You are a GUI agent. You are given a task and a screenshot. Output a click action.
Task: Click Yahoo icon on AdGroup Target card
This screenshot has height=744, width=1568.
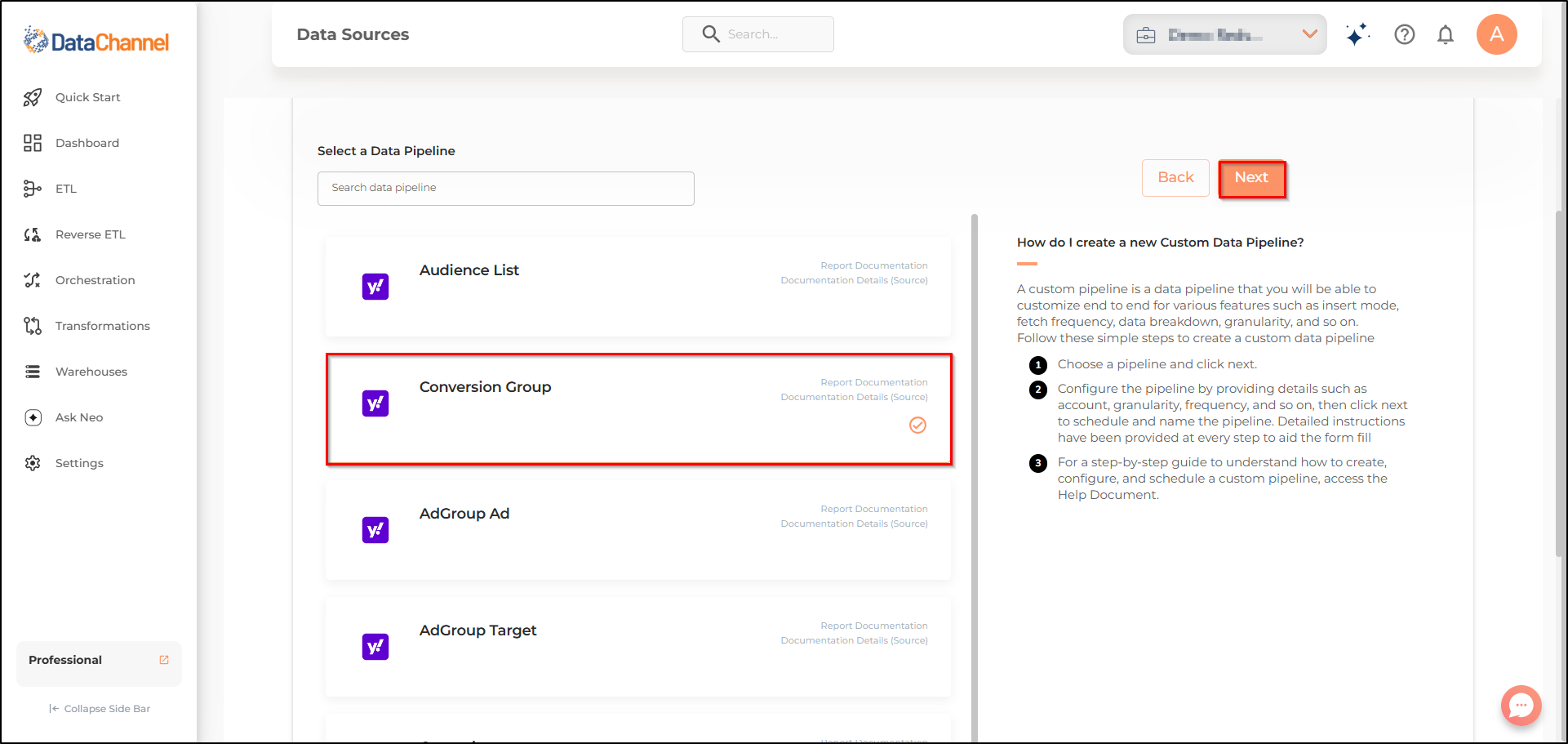coord(375,647)
